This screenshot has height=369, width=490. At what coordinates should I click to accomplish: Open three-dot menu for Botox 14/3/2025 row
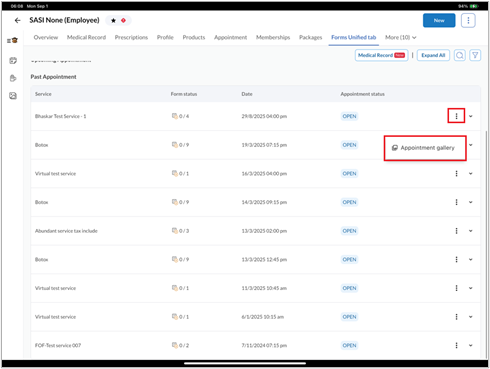[456, 202]
